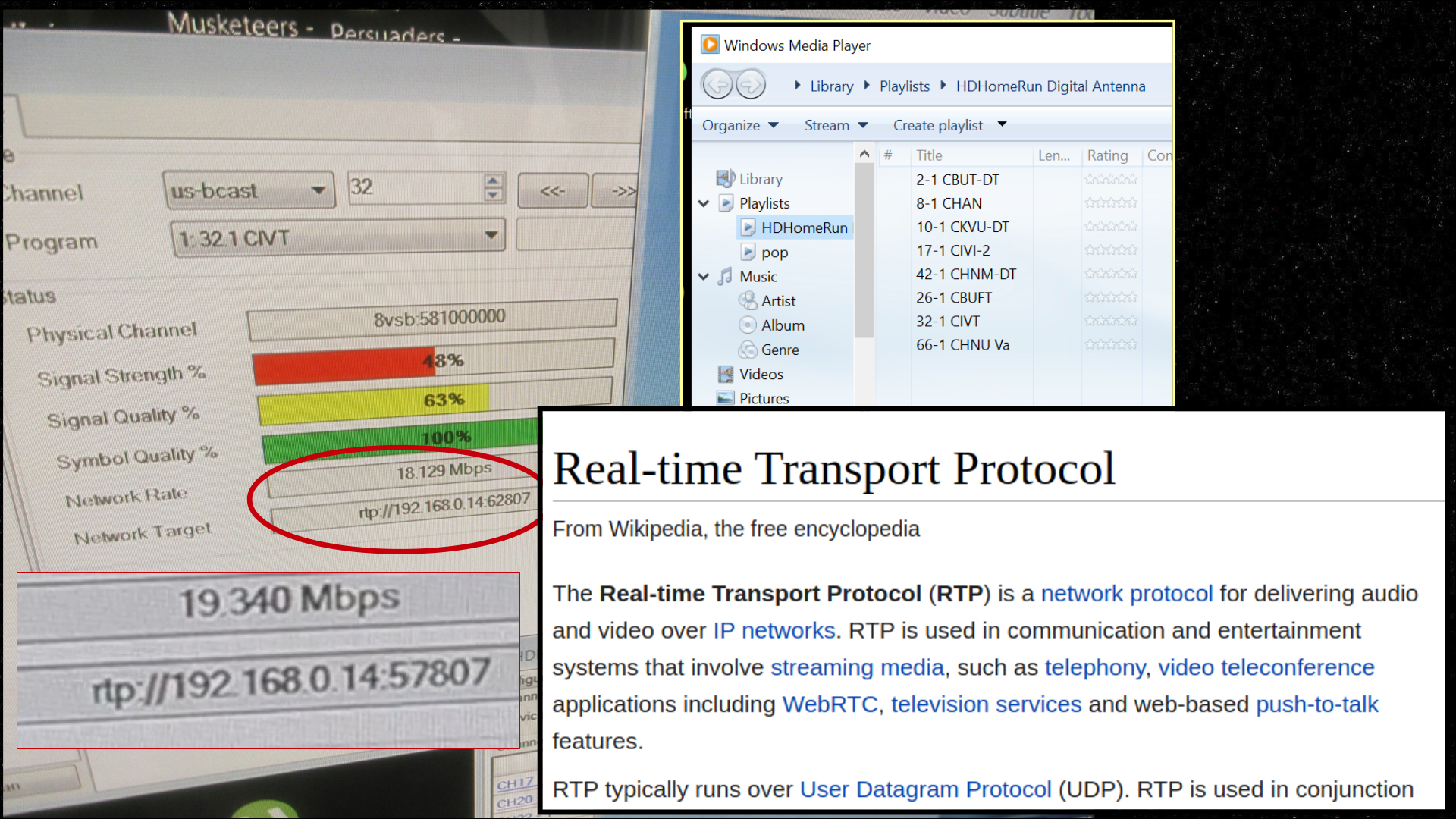Open the Genre category
This screenshot has width=1456, height=819.
(780, 350)
